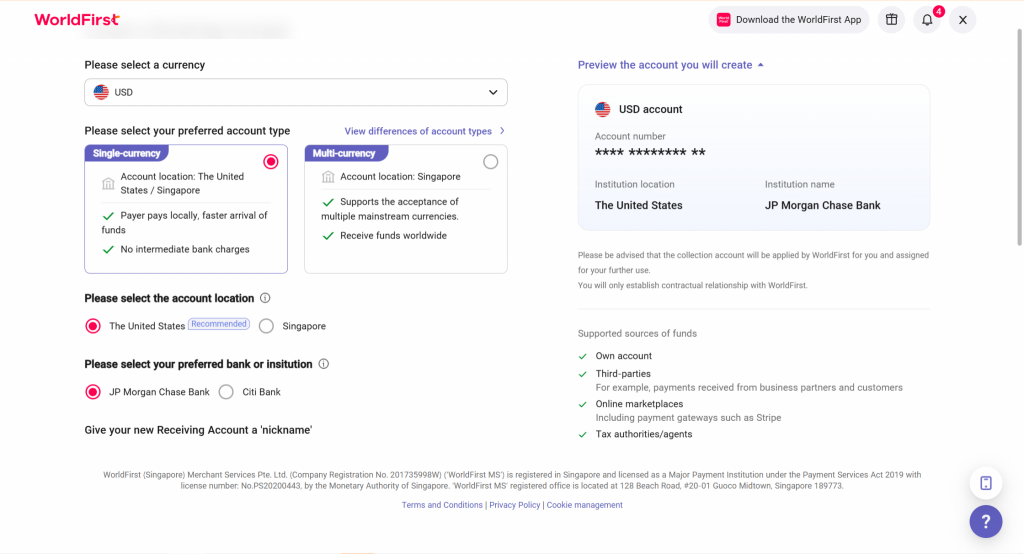Screen dimensions: 1024x554
Task: Open the Terms and Conditions link
Action: (x=442, y=505)
